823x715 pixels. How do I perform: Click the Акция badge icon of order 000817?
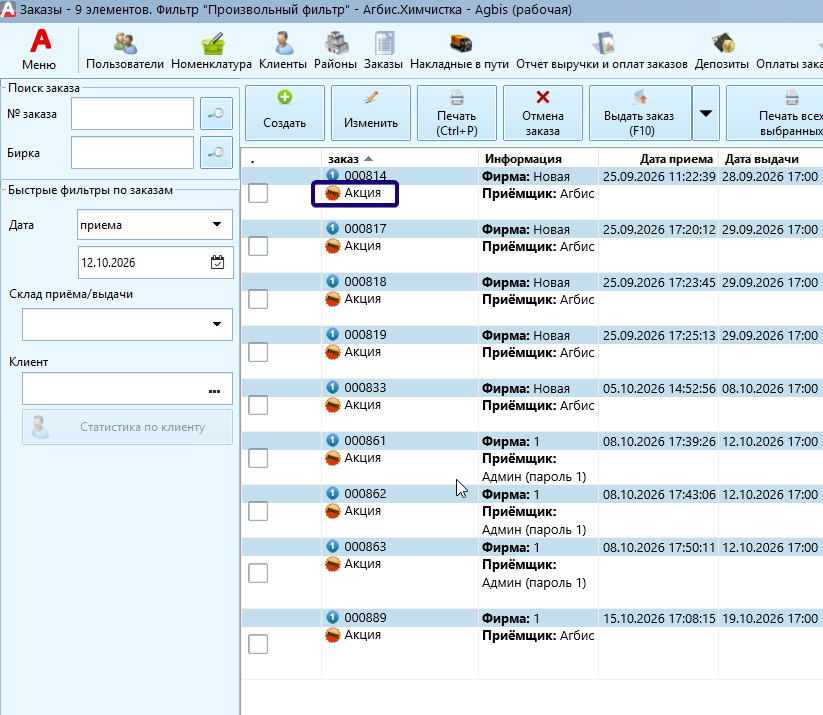pyautogui.click(x=332, y=246)
